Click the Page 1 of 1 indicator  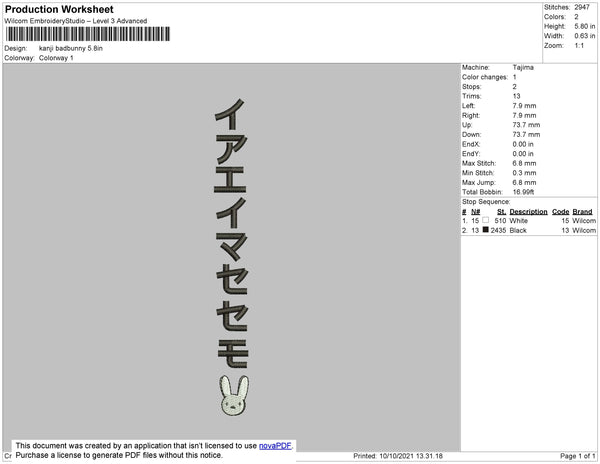tap(577, 456)
